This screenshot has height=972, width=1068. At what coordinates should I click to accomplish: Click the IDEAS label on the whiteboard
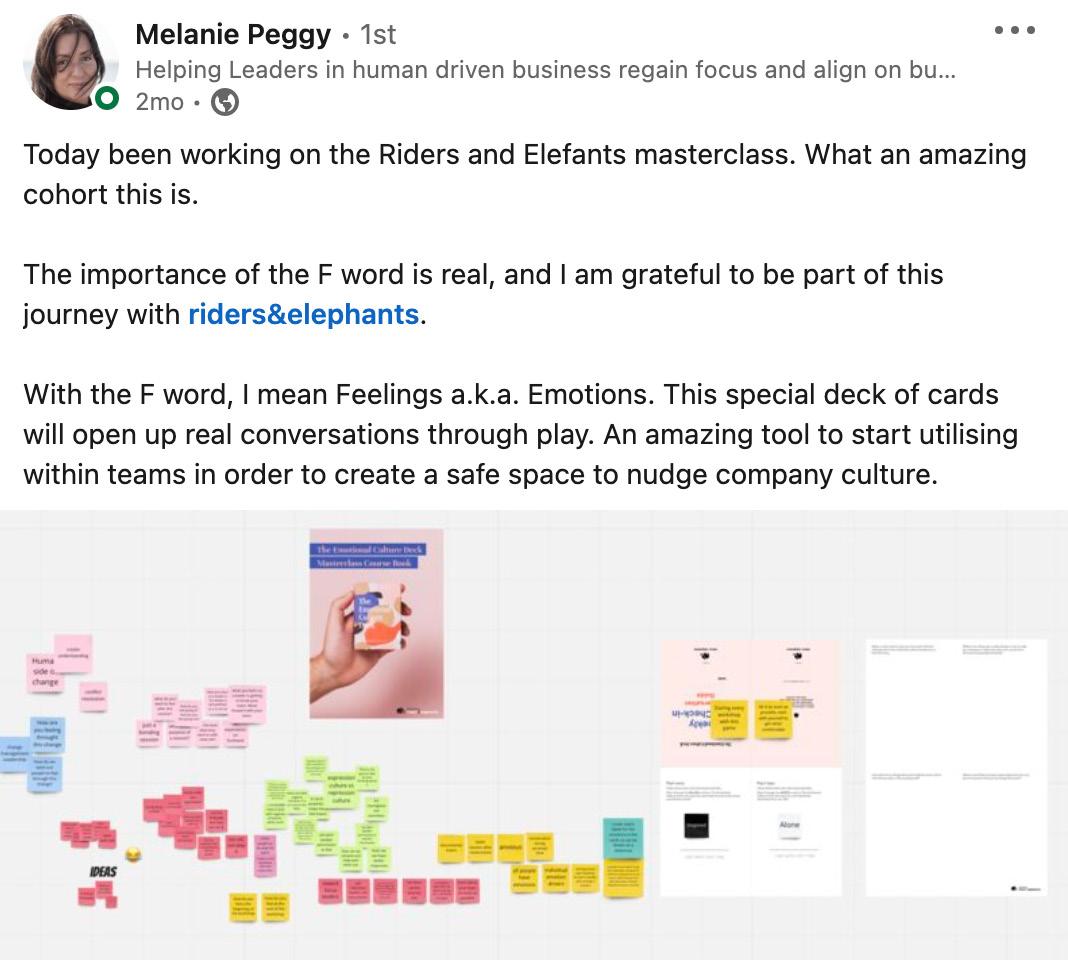point(103,871)
